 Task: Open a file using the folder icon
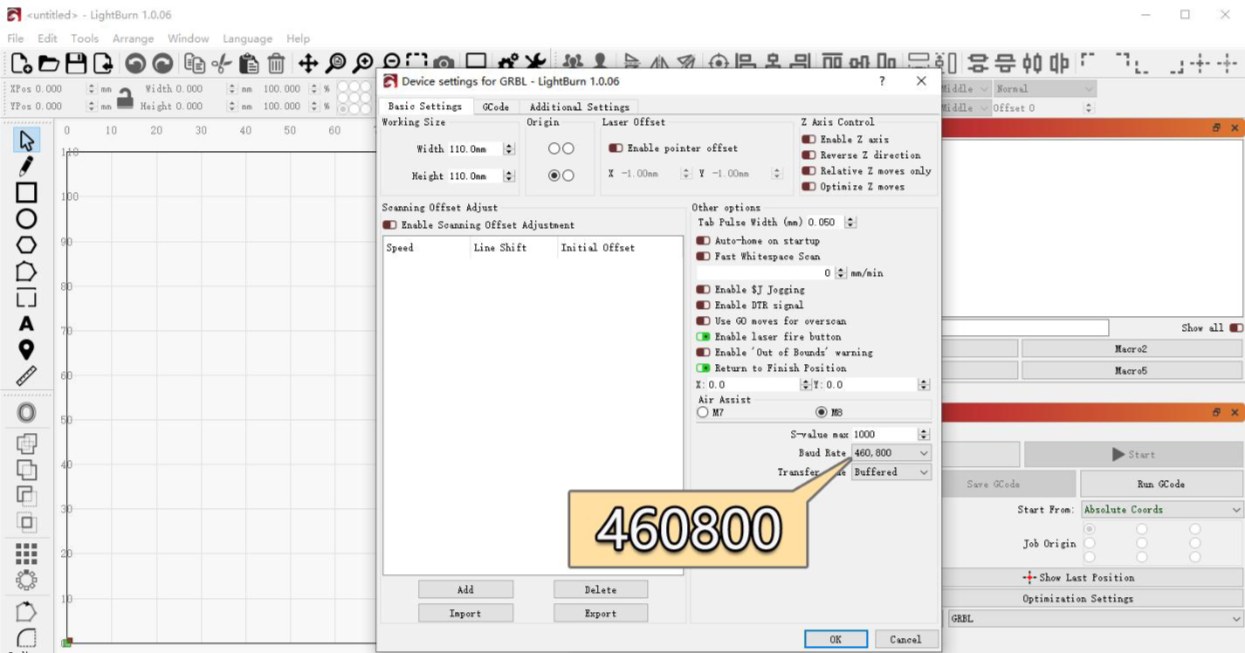[x=48, y=64]
